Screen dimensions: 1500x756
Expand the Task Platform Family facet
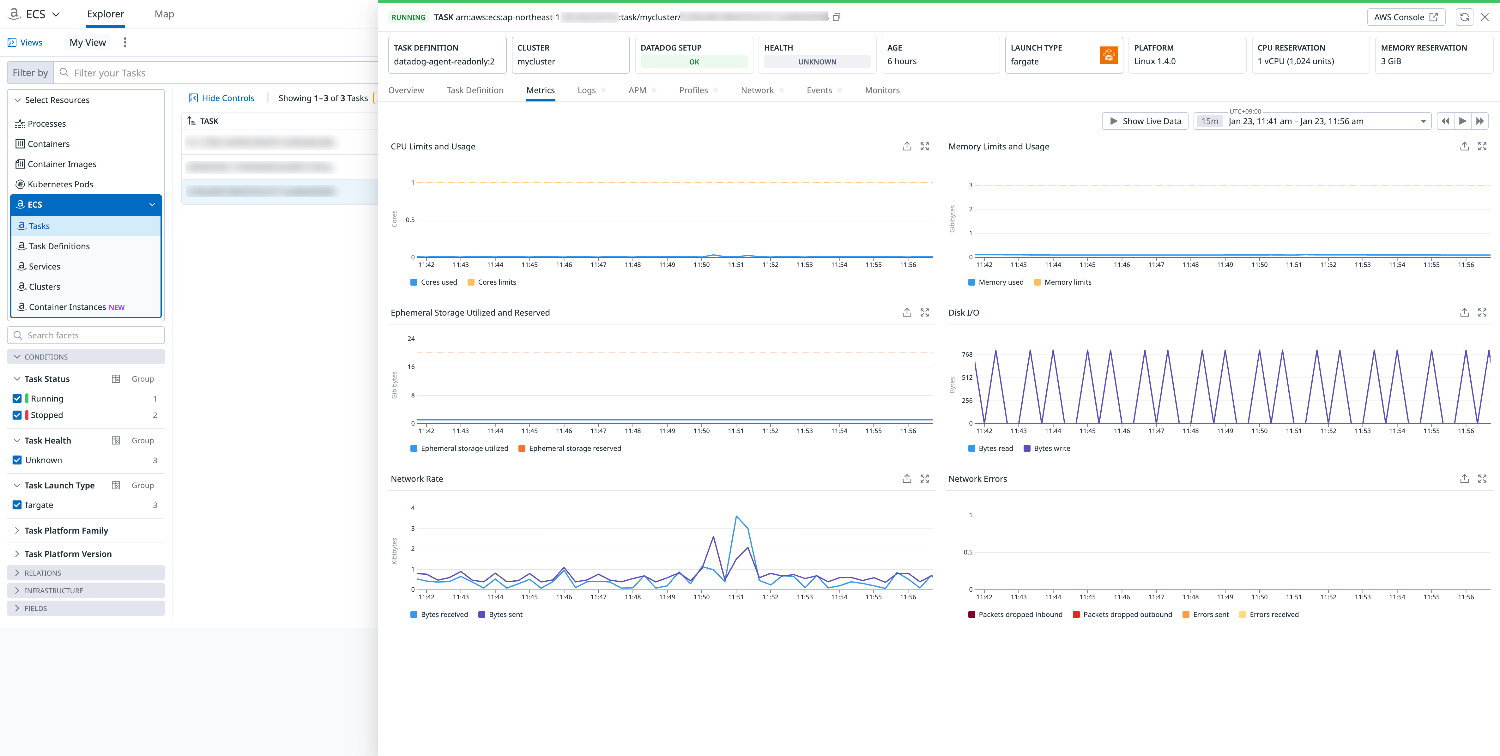tap(17, 530)
